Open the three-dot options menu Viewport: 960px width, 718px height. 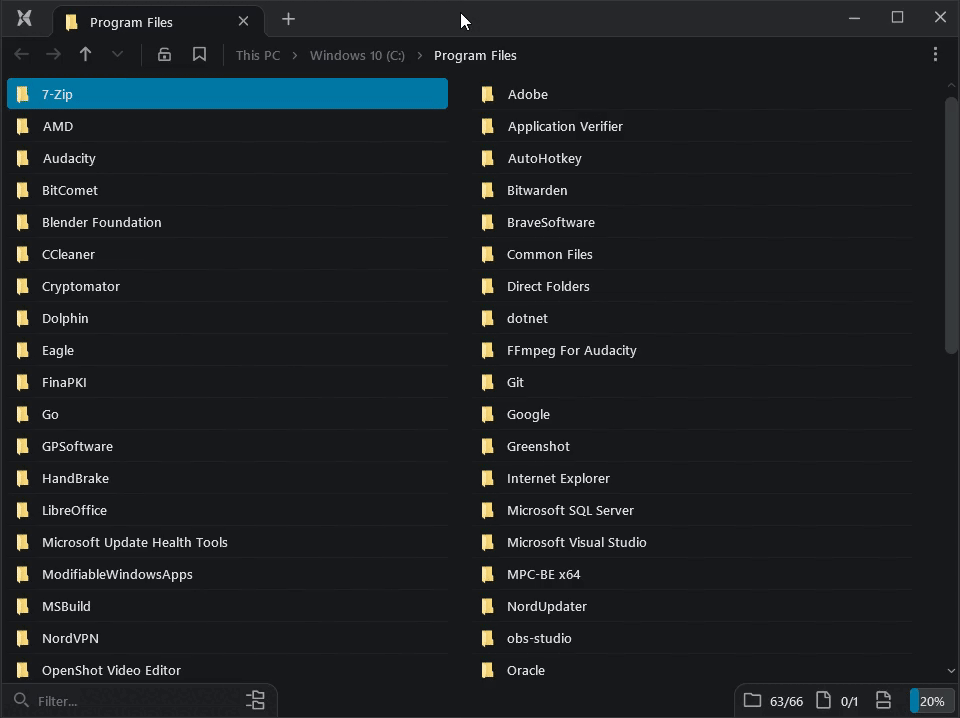tap(935, 54)
